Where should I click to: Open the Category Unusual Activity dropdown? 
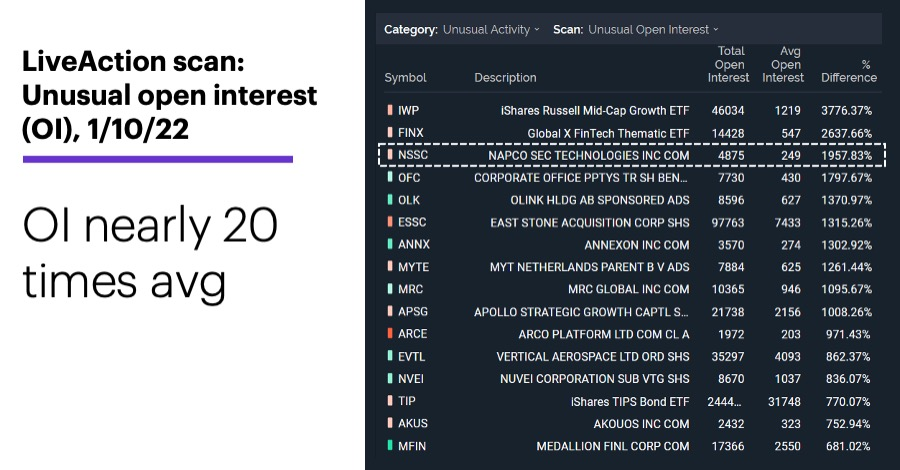click(x=461, y=29)
